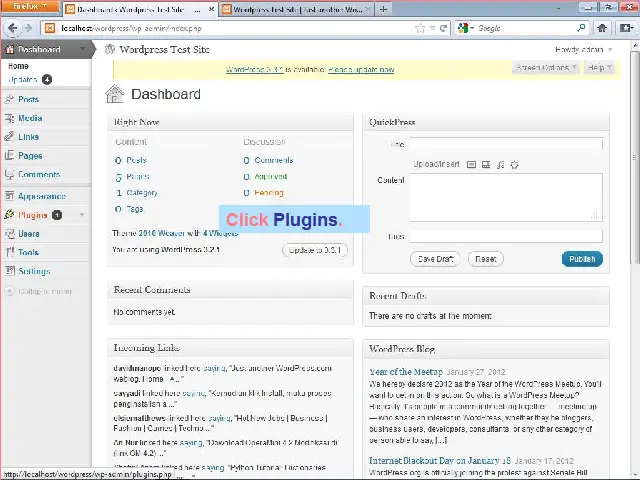Viewport: 640px width, 480px height.
Task: Open Posts count link in Right Now
Action: (136, 160)
